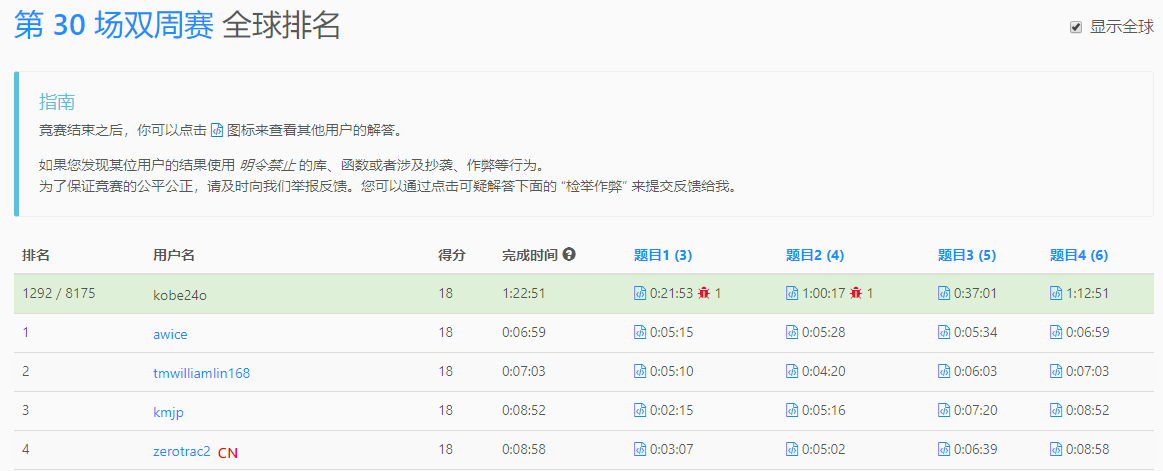Toggle the 显示全球 checkbox
The width and height of the screenshot is (1163, 471).
point(1075,27)
